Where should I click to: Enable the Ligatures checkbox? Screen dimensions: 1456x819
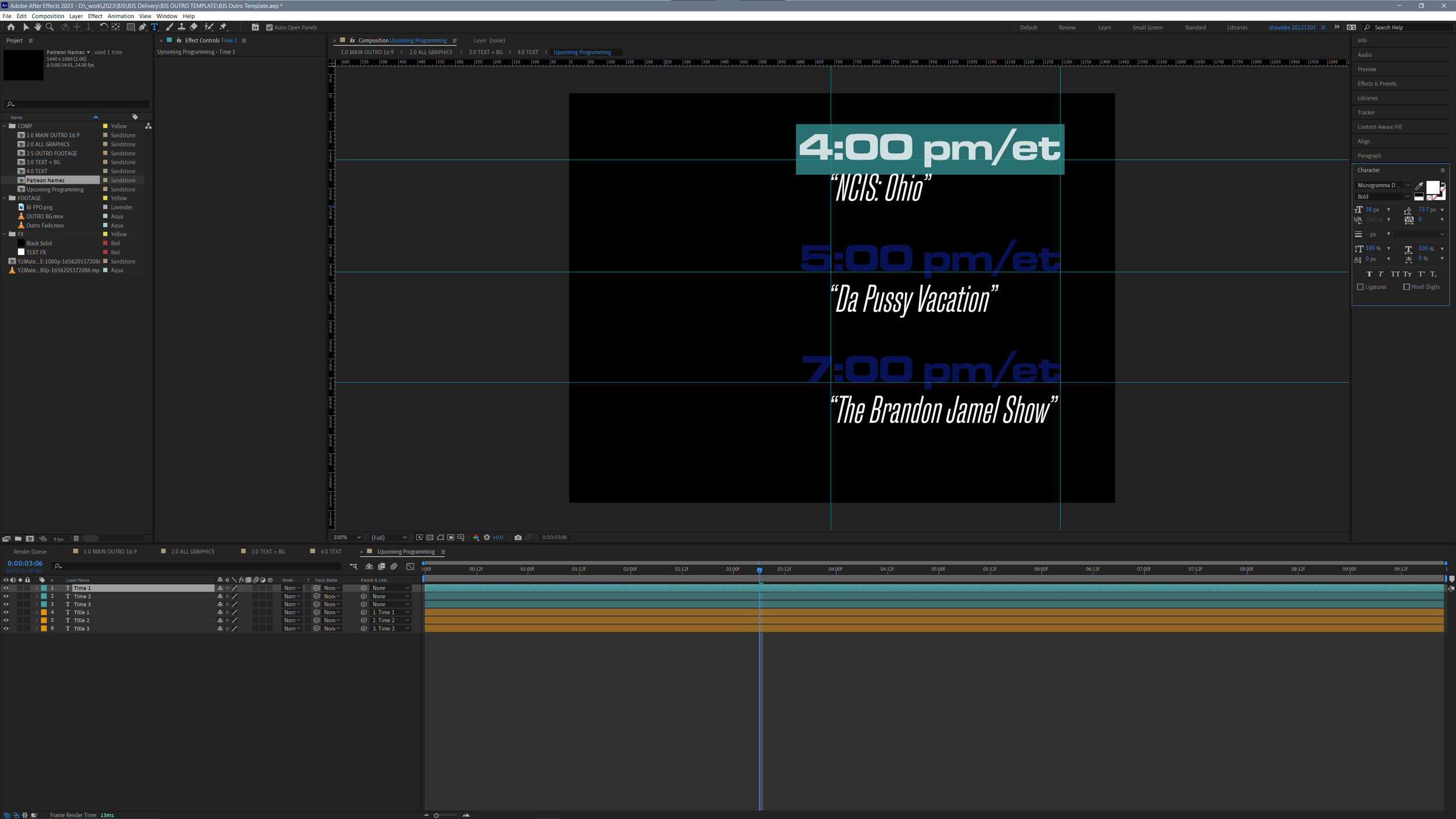pos(1360,287)
